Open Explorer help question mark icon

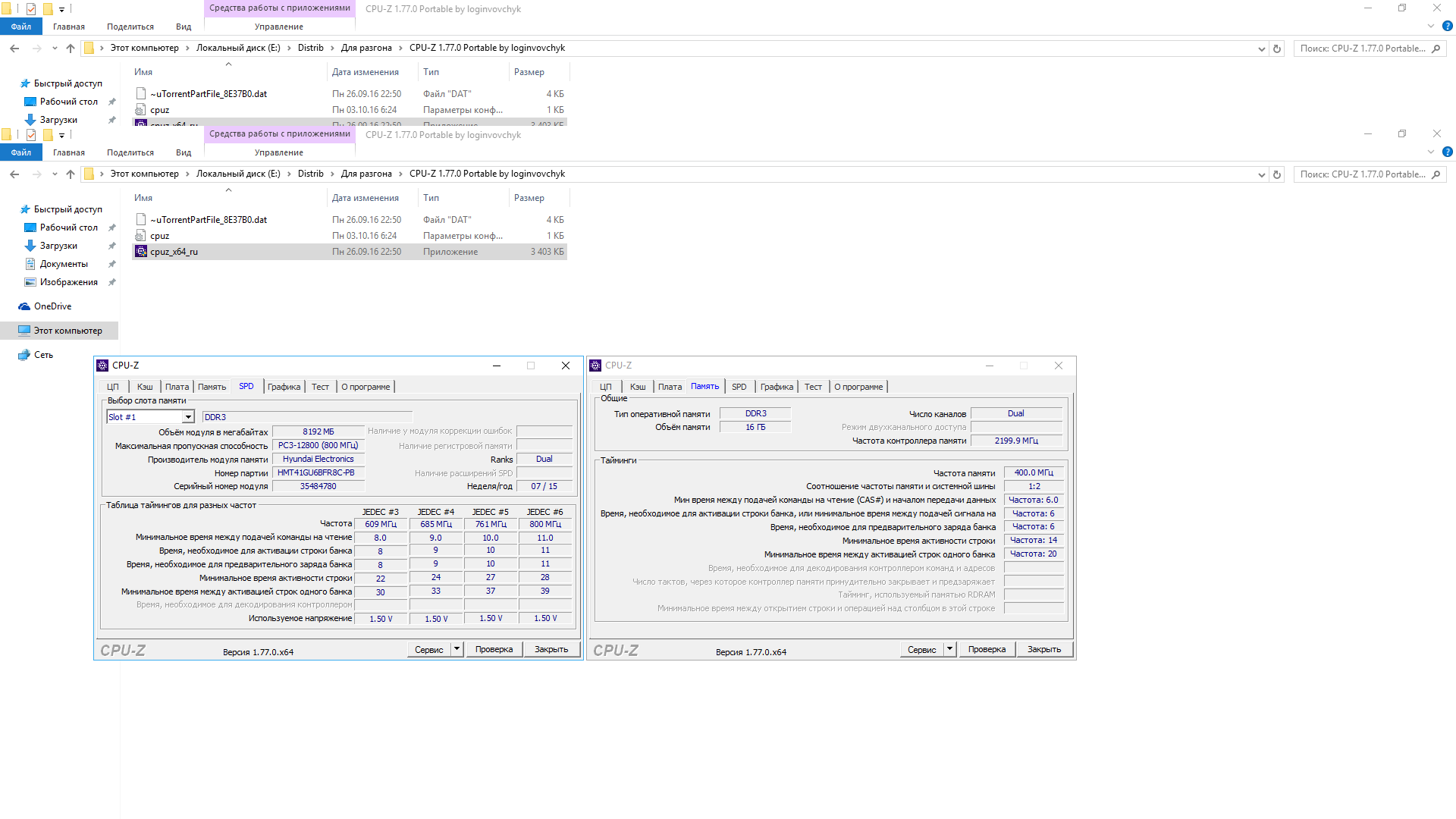click(1447, 152)
